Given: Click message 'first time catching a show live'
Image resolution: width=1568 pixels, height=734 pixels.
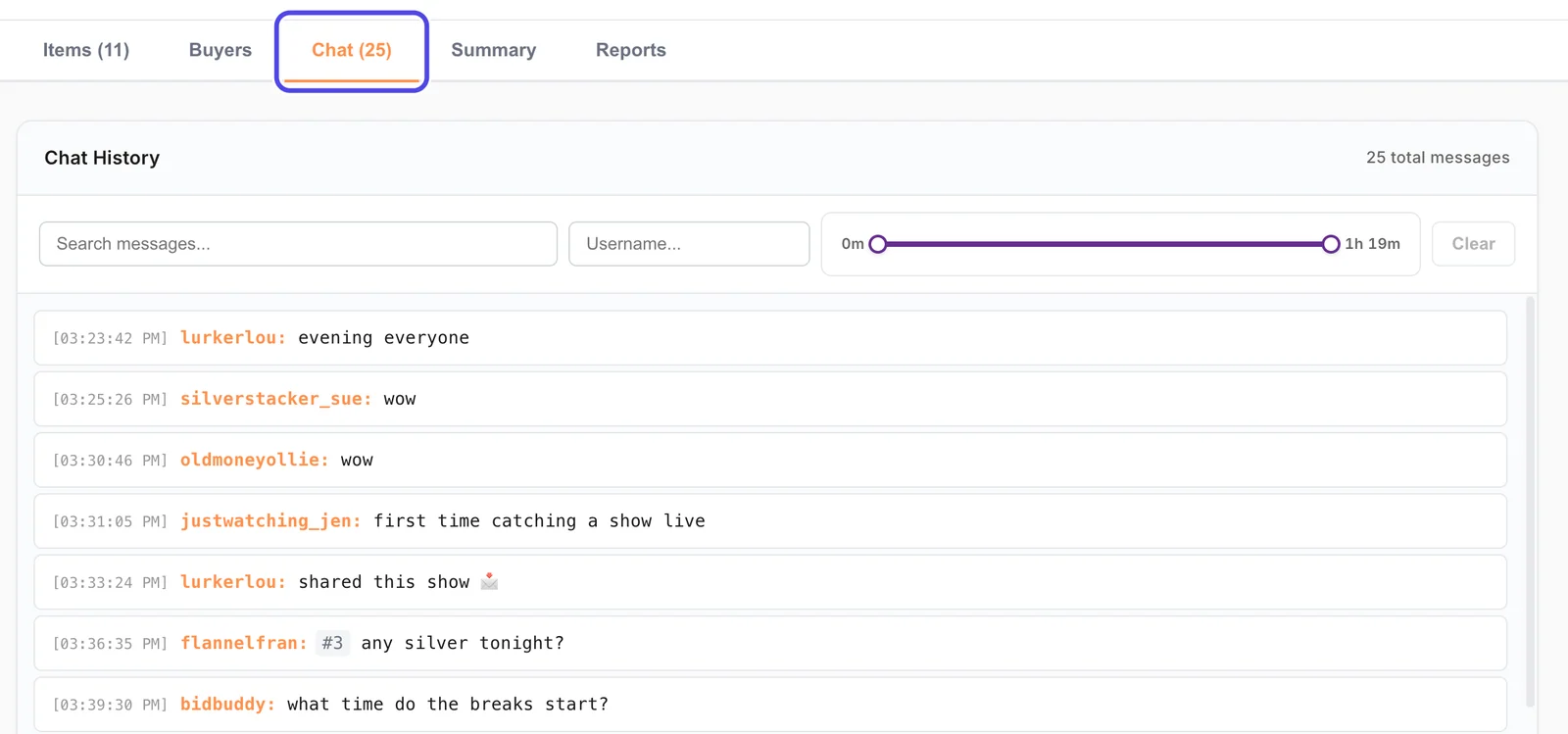Looking at the screenshot, I should (539, 521).
